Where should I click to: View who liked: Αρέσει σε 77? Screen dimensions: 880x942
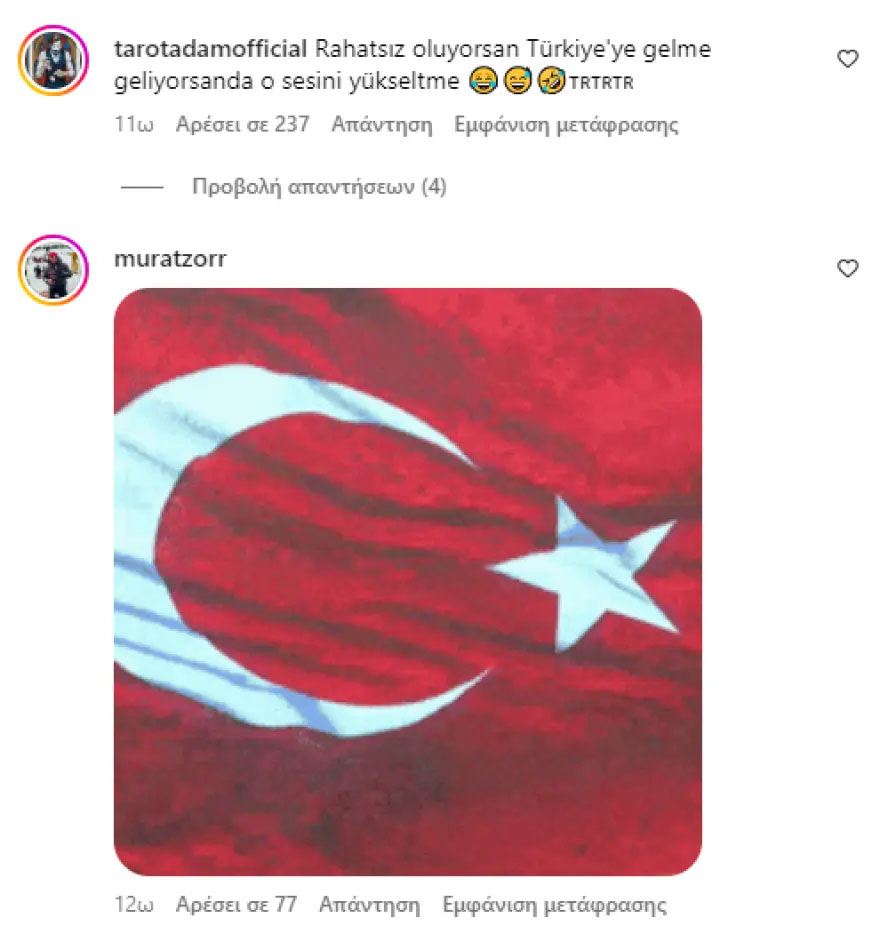(236, 904)
